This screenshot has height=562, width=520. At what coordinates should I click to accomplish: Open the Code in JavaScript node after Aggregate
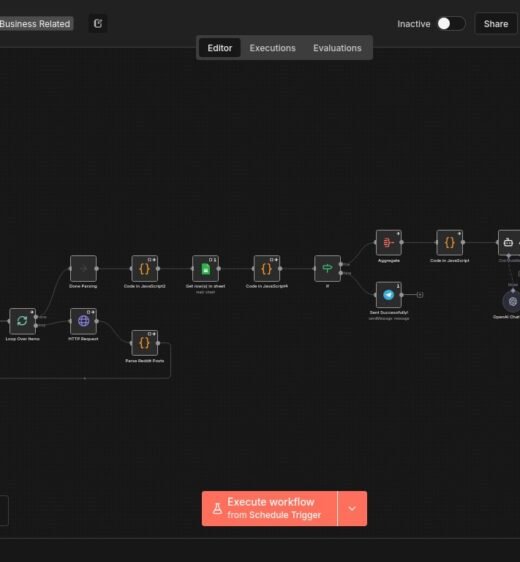coord(449,243)
